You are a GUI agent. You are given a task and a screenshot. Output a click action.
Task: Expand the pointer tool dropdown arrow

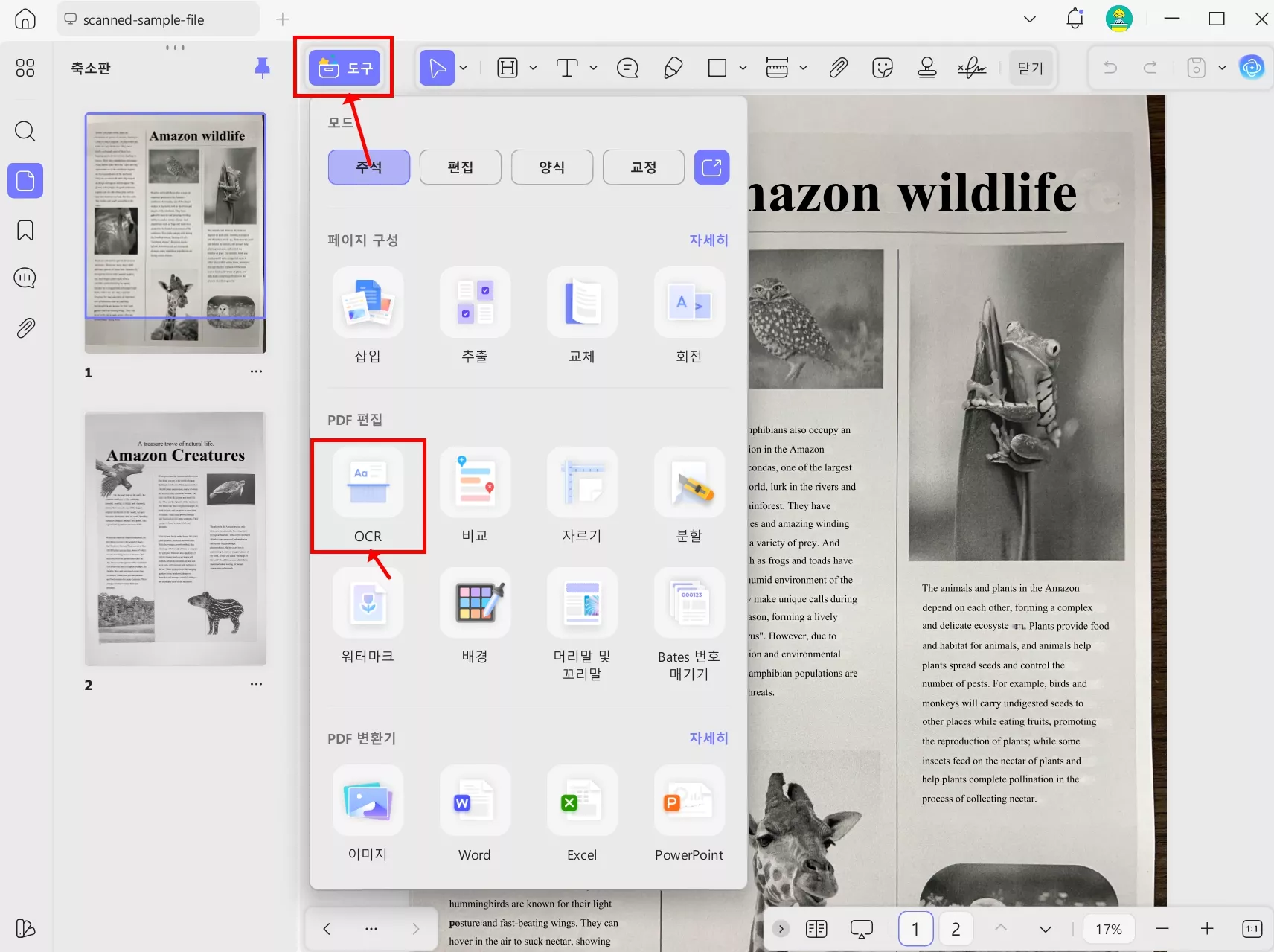coord(464,68)
